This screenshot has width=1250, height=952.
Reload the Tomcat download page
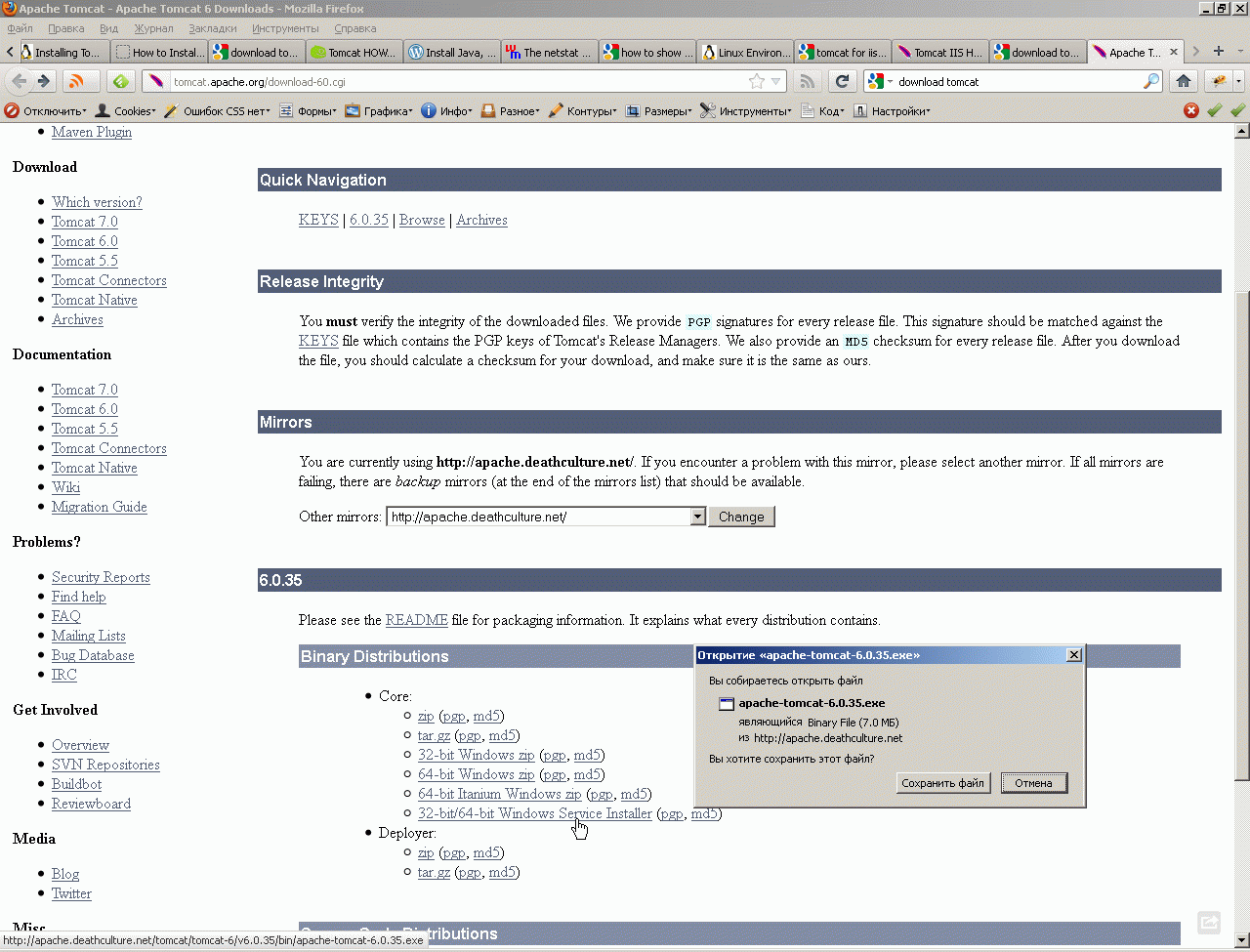click(x=842, y=81)
